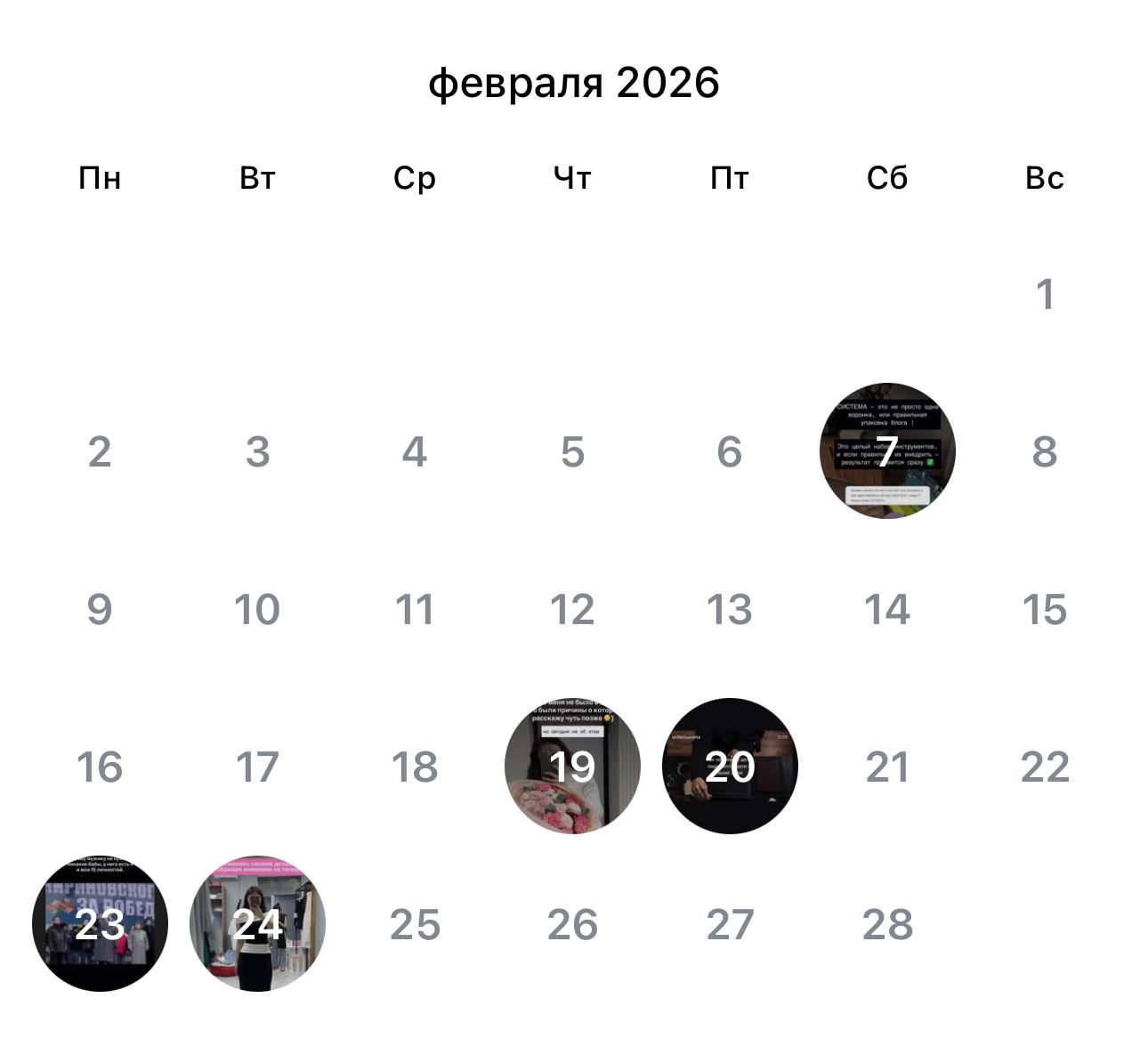1148x1055 pixels.
Task: Click the Пн weekday header
Action: click(x=101, y=178)
